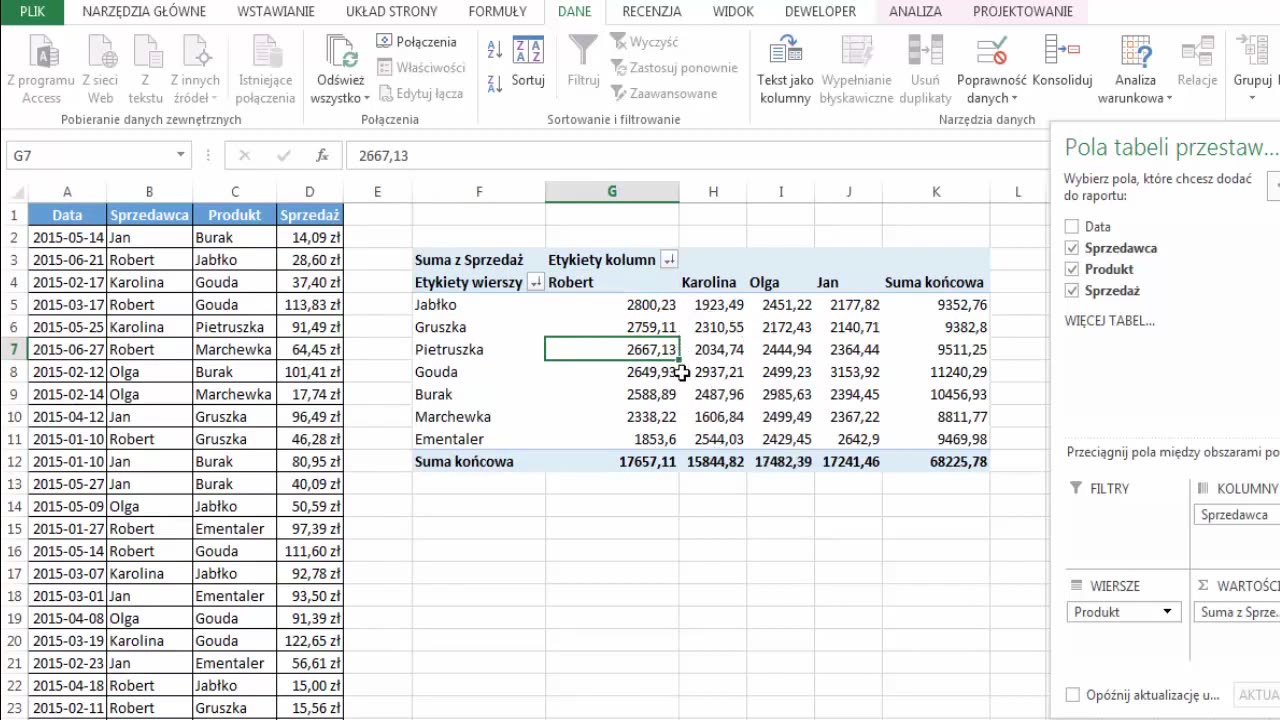The height and width of the screenshot is (720, 1280).
Task: Select row 12 header
Action: point(14,462)
